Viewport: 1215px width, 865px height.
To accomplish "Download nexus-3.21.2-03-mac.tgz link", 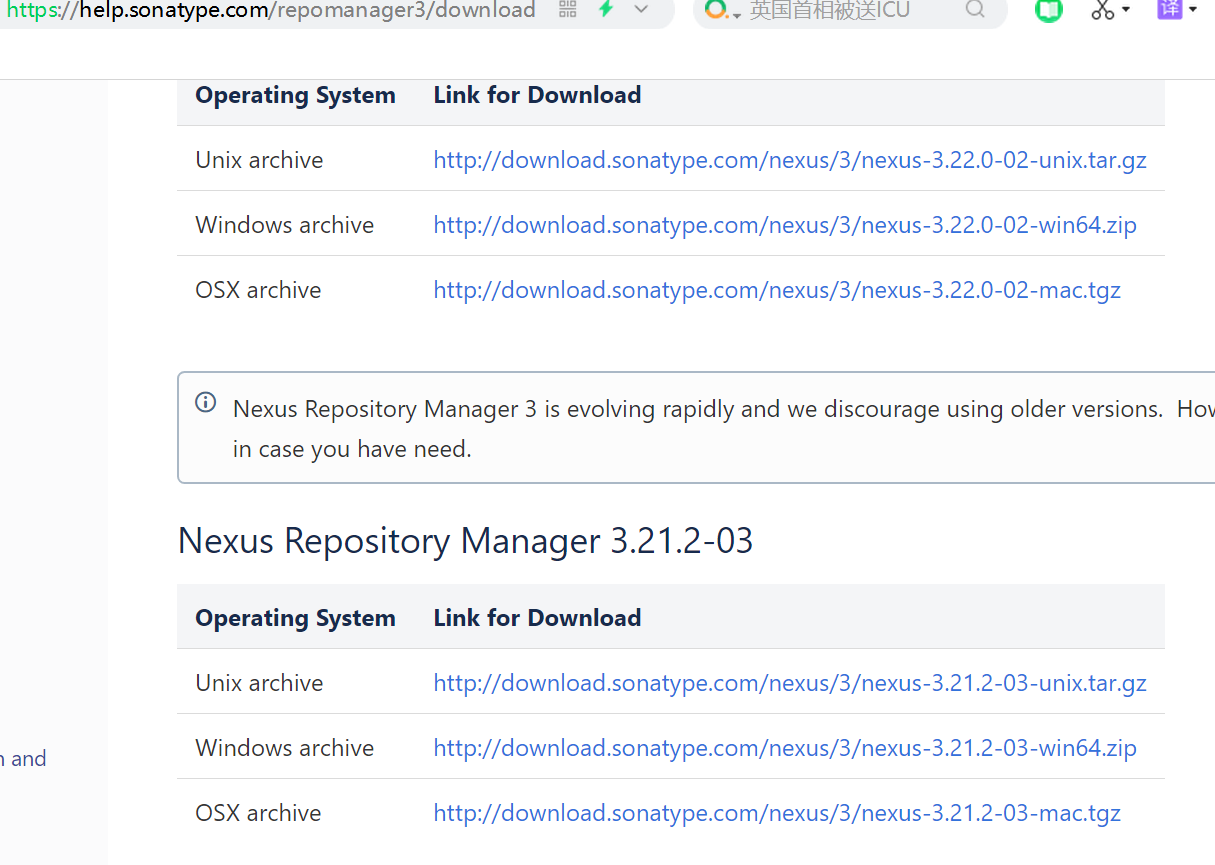I will click(777, 813).
